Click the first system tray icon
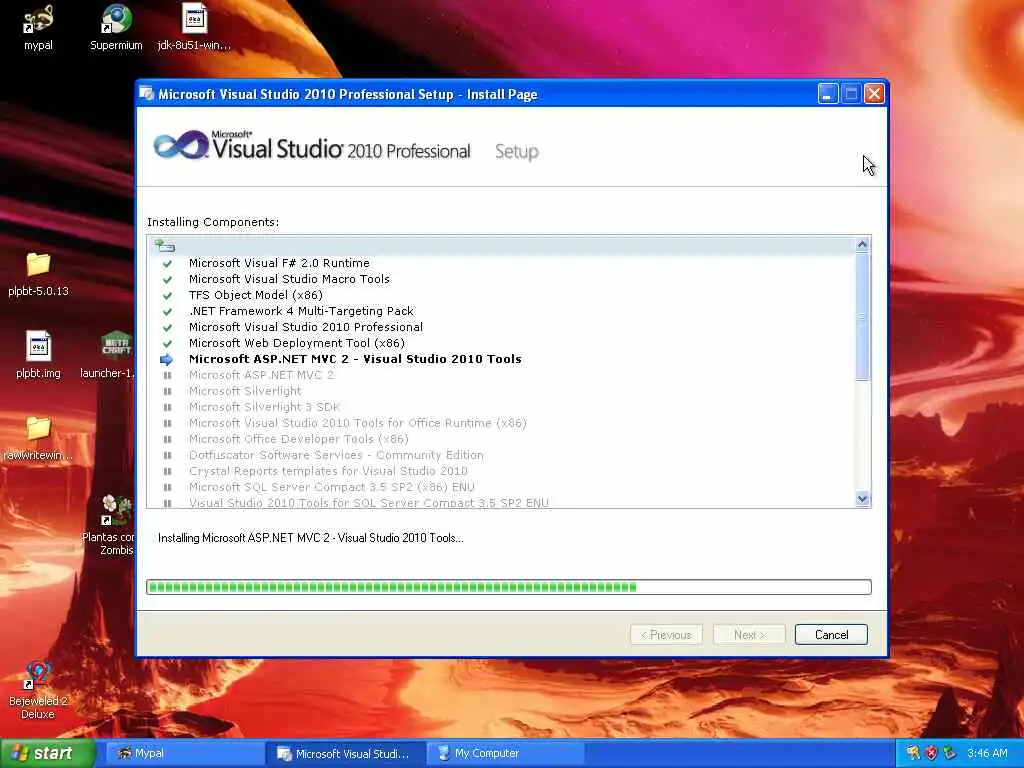This screenshot has height=768, width=1024. 913,753
